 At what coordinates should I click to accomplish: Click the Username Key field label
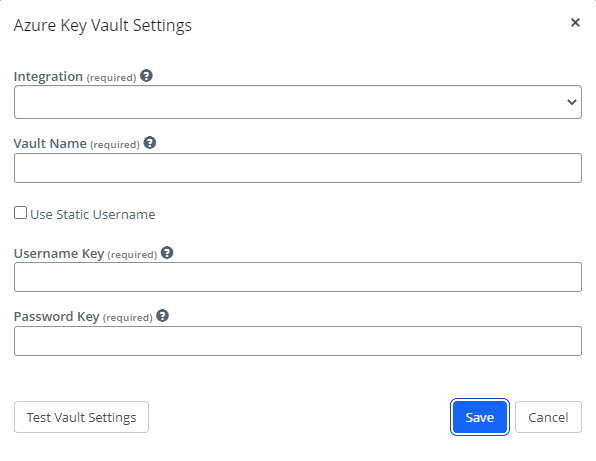point(59,253)
